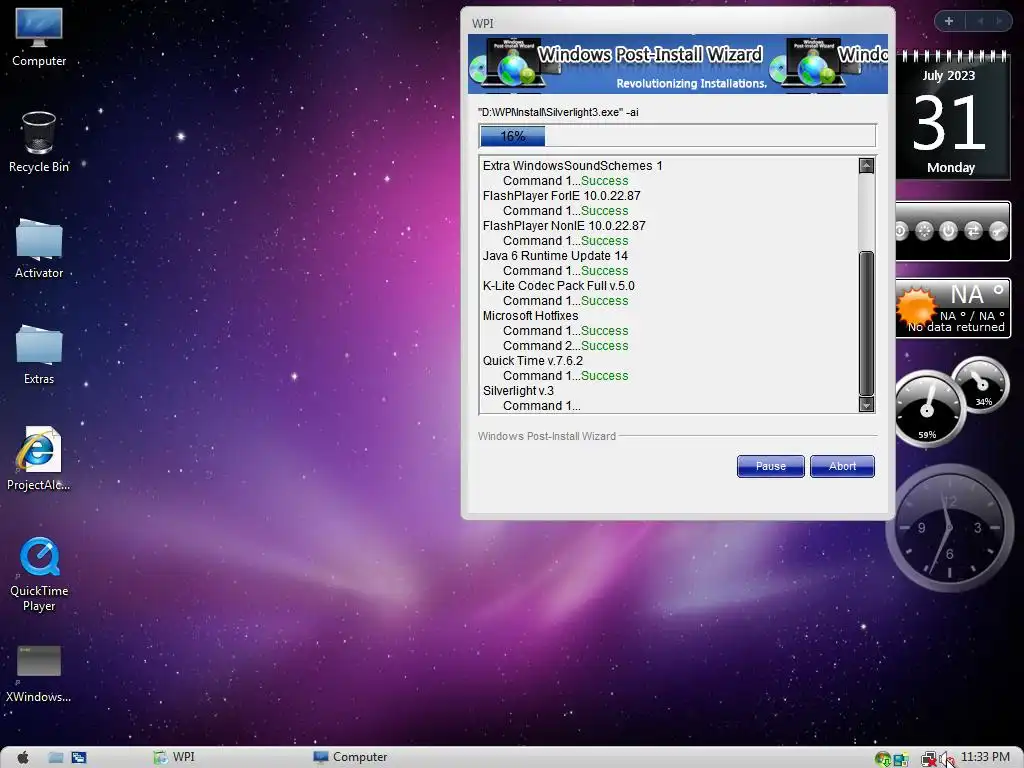Click the key lock icon in the gadget
The width and height of the screenshot is (1024, 768).
point(998,231)
